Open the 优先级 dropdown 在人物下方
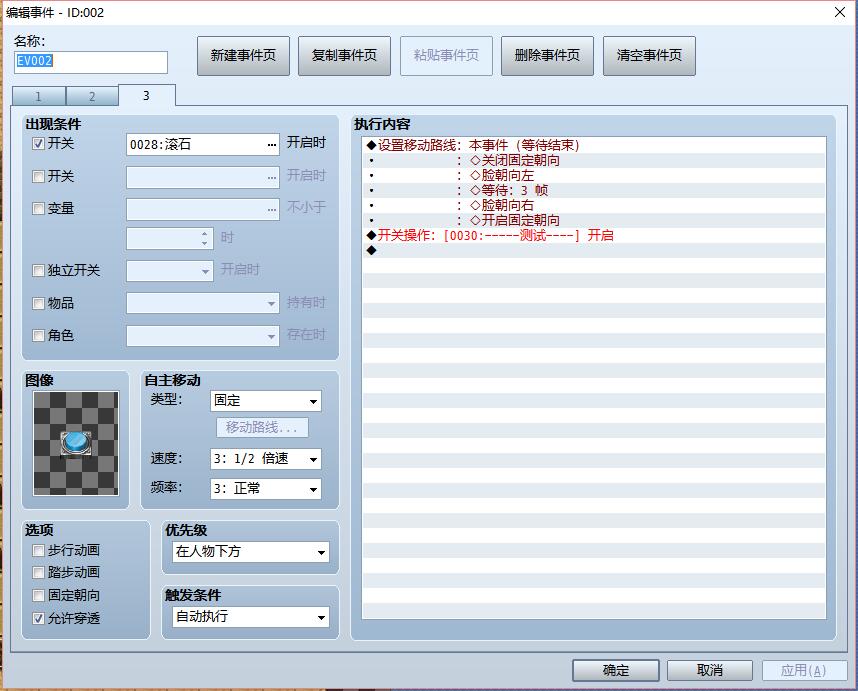858x691 pixels. 251,552
